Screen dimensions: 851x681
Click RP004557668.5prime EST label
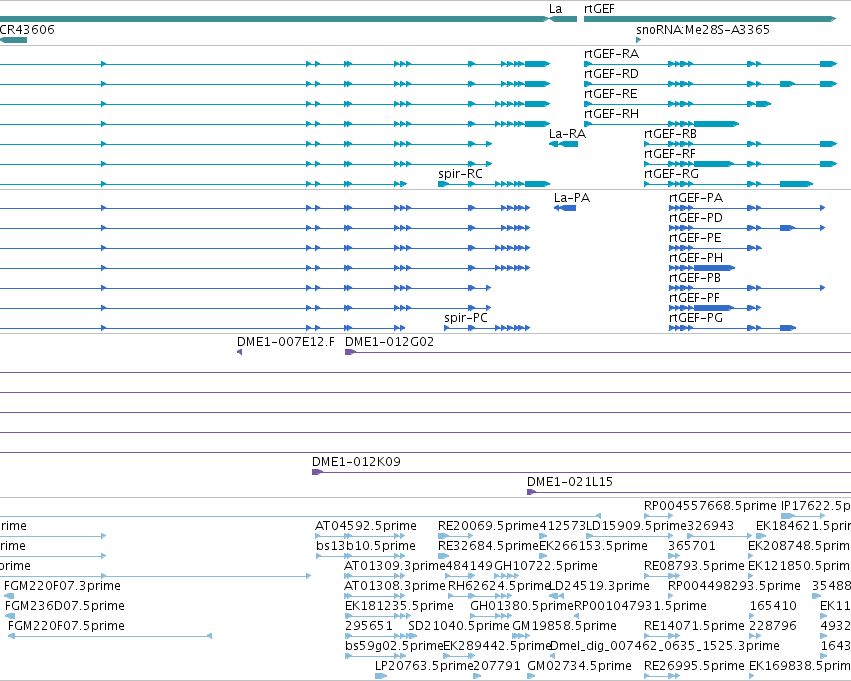(x=710, y=506)
